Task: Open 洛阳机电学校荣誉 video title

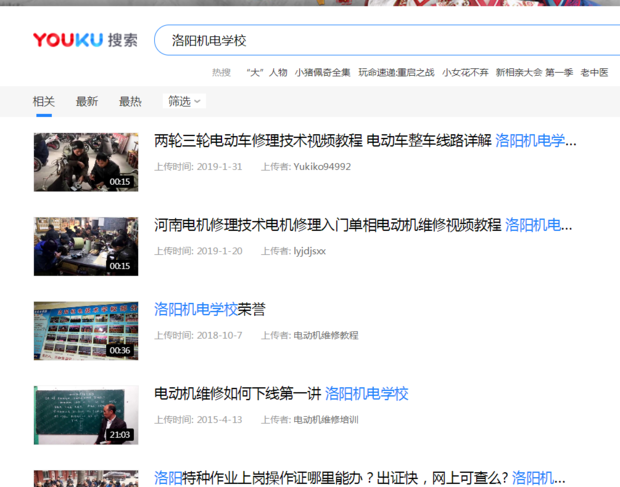Action: 210,309
